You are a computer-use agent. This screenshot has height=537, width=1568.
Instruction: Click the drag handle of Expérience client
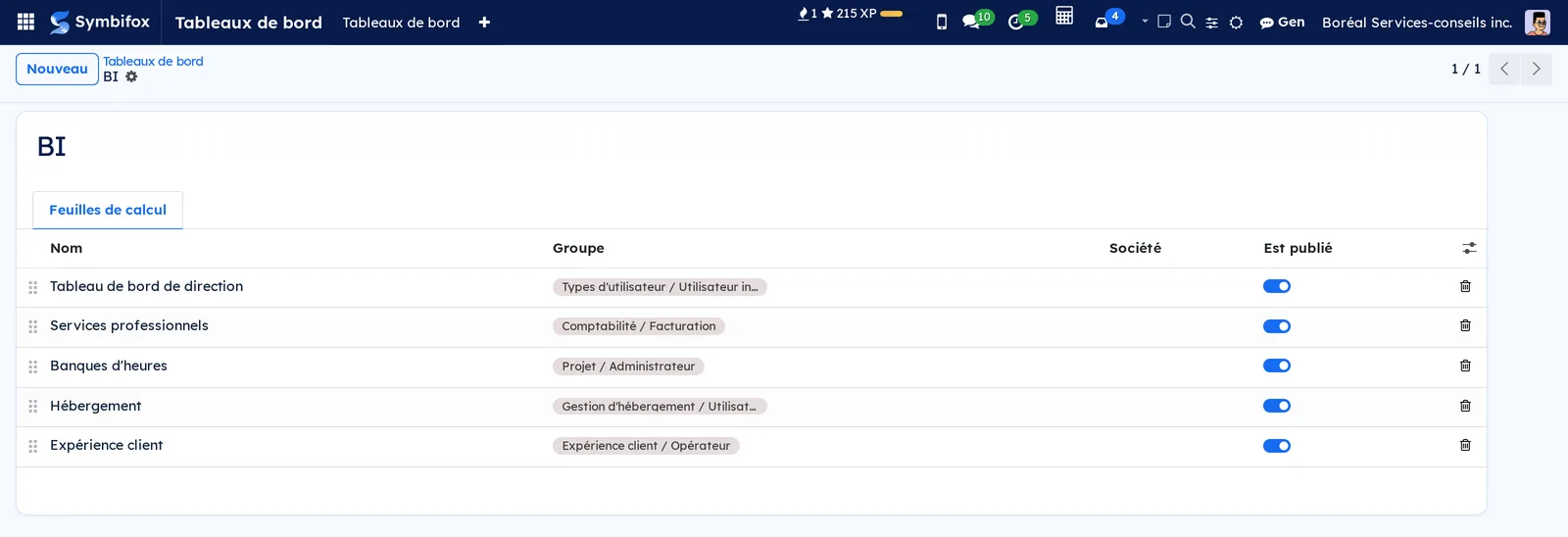(33, 446)
